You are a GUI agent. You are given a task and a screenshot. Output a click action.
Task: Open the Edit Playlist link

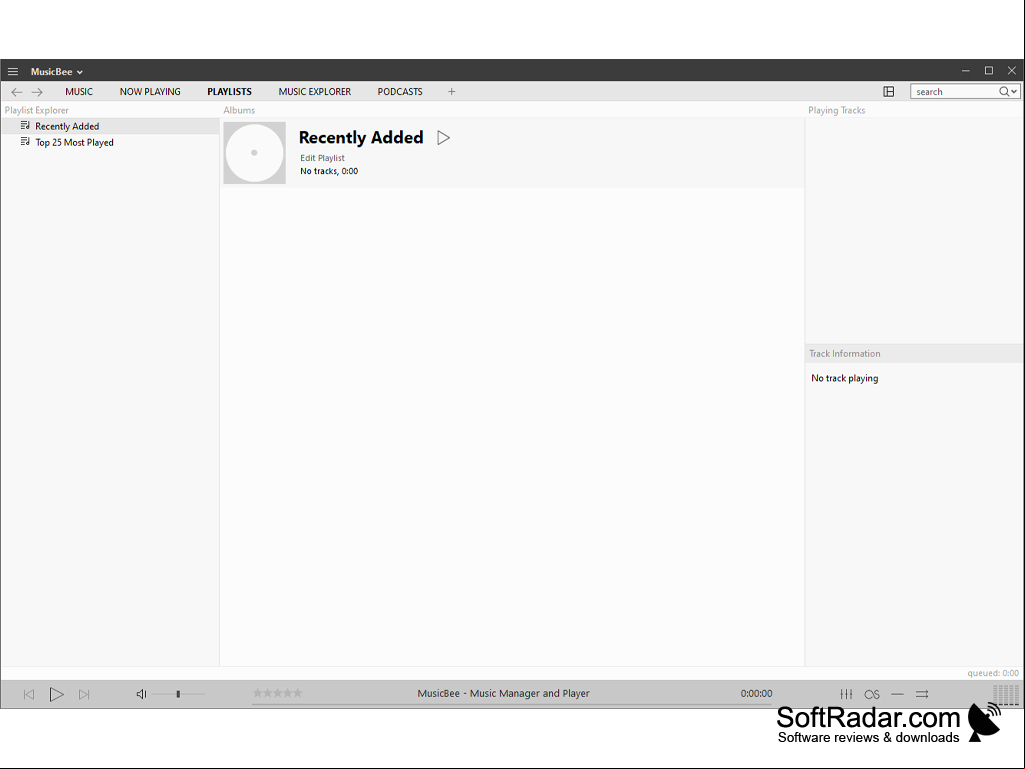click(x=322, y=158)
